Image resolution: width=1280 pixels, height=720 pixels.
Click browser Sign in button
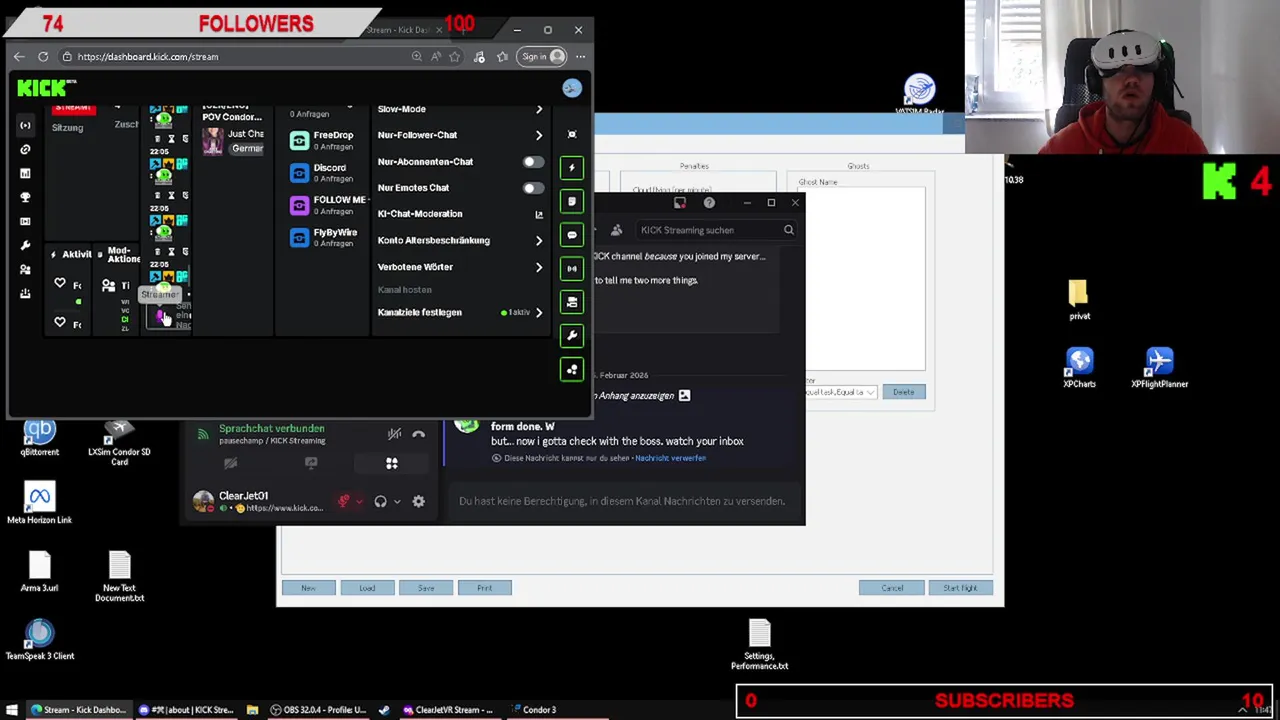tap(544, 57)
